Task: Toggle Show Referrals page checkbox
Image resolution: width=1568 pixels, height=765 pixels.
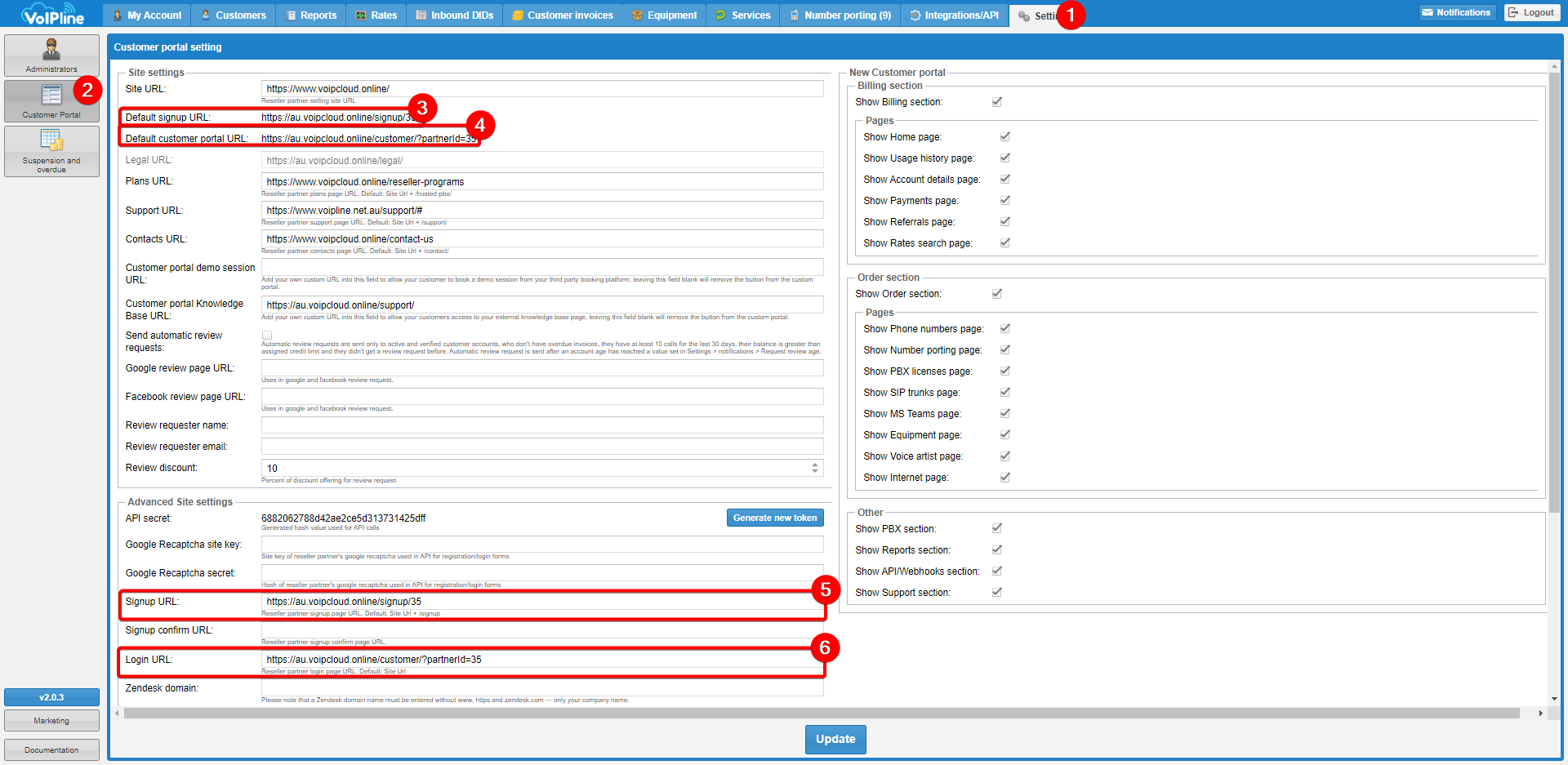Action: coord(1005,222)
